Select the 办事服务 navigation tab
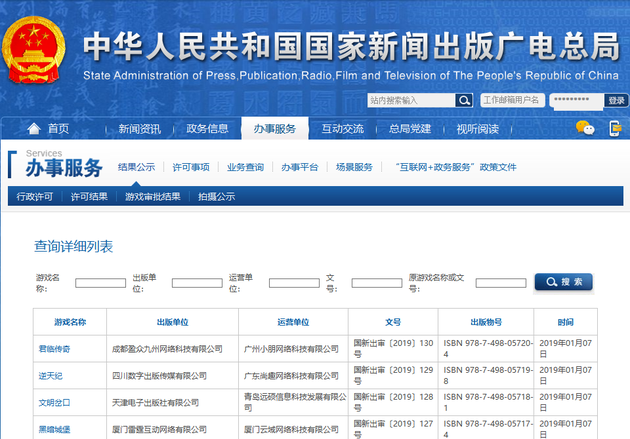 (274, 129)
